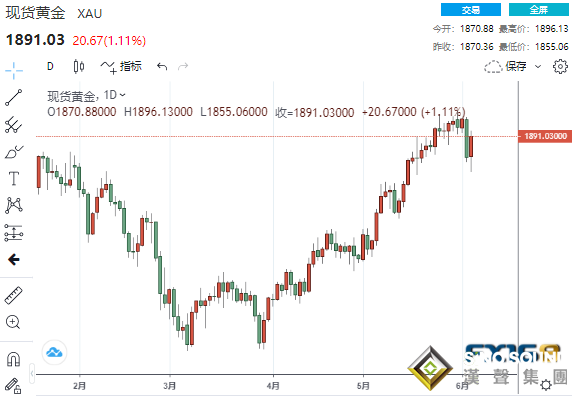Click the 1891.03 current price header
The image size is (572, 396).
tap(35, 40)
